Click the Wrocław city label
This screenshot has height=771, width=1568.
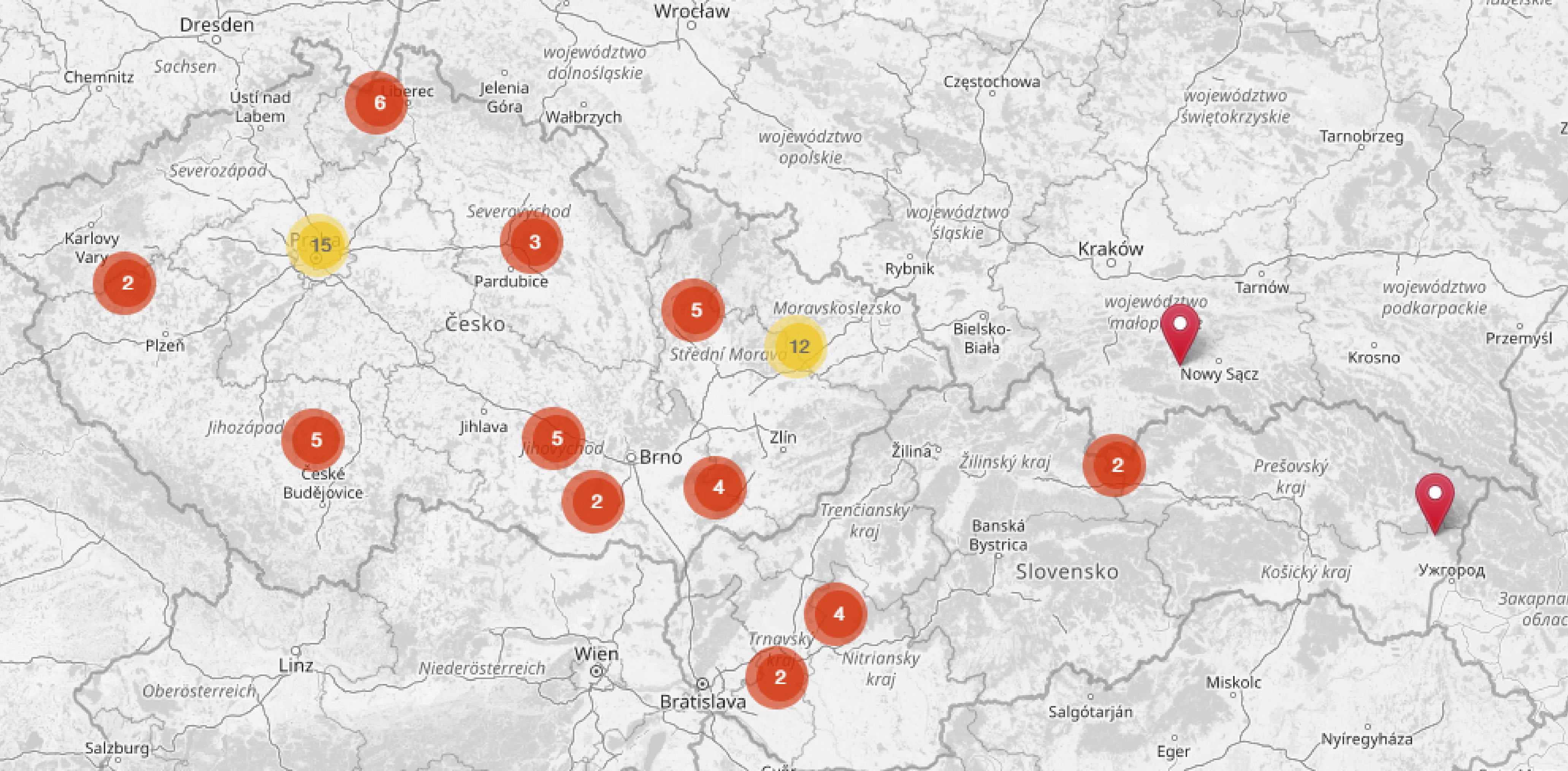[691, 11]
